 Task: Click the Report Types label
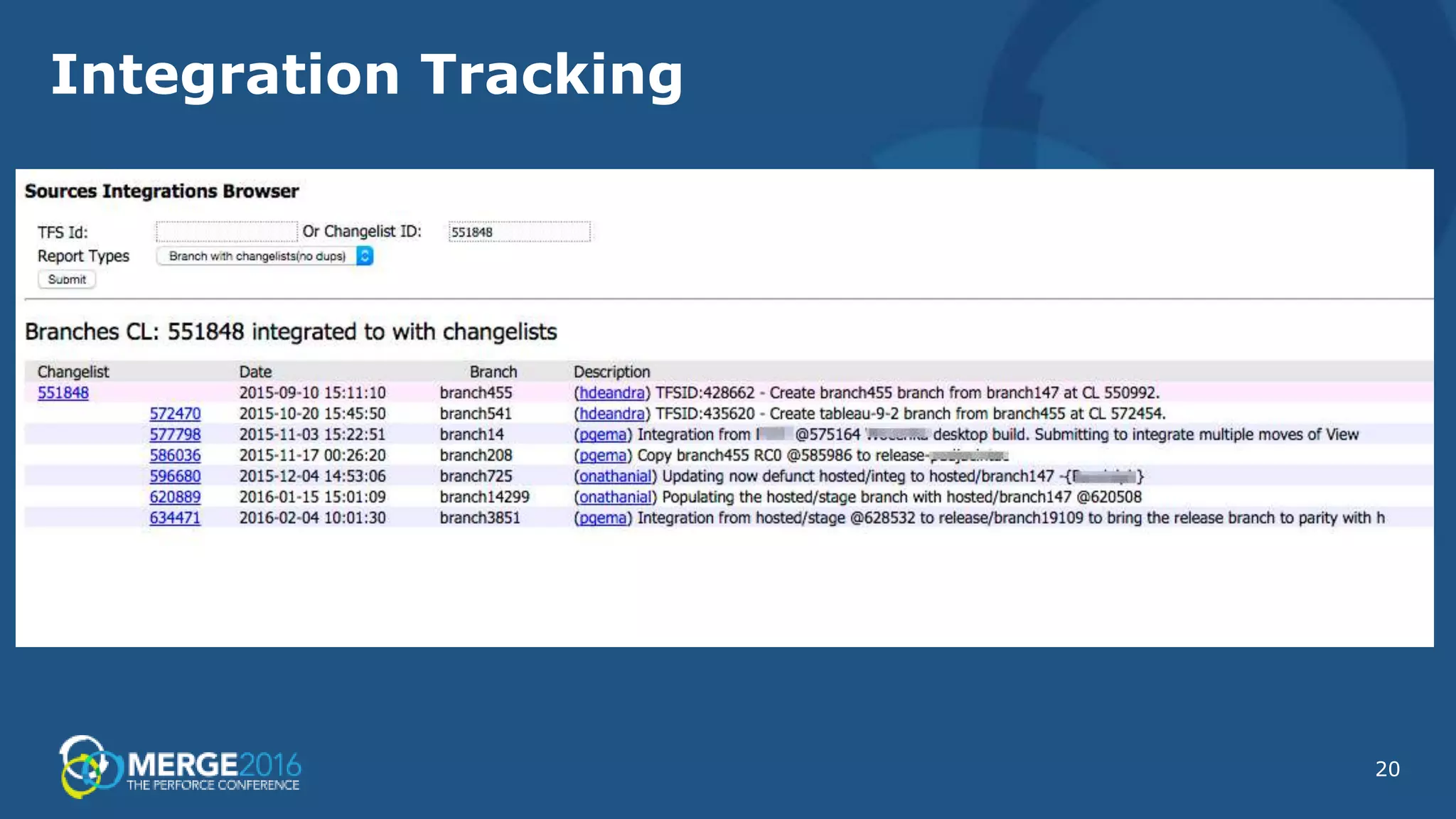click(83, 256)
